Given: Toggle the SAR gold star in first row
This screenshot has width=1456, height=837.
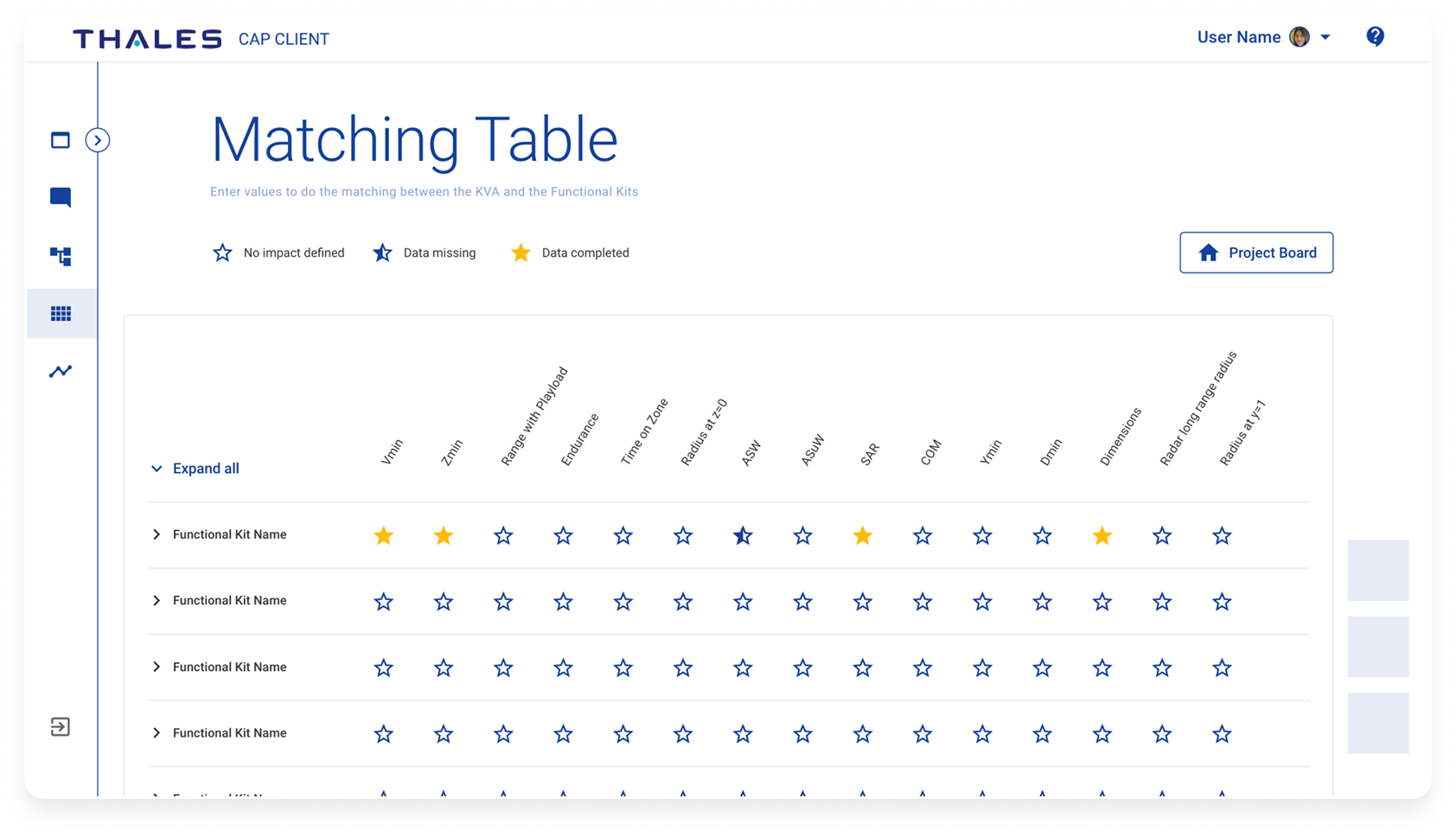Looking at the screenshot, I should click(862, 536).
